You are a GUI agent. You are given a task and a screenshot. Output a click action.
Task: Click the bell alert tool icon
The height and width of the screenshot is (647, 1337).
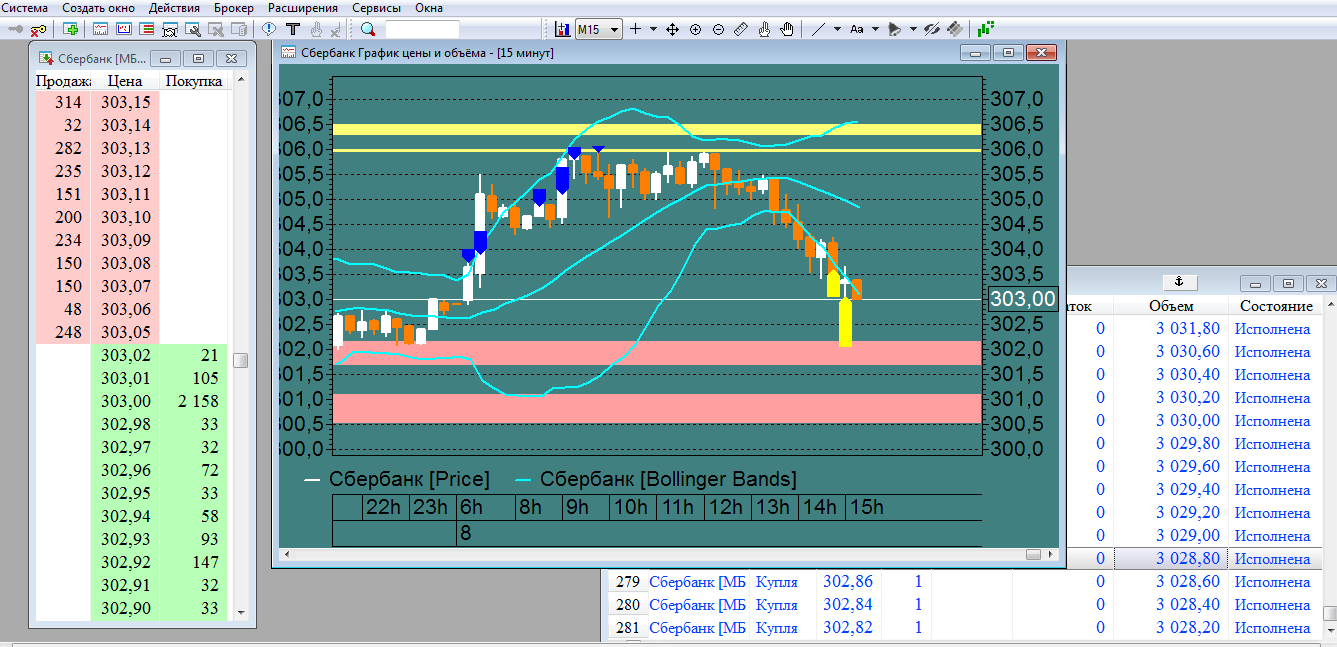[x=894, y=29]
